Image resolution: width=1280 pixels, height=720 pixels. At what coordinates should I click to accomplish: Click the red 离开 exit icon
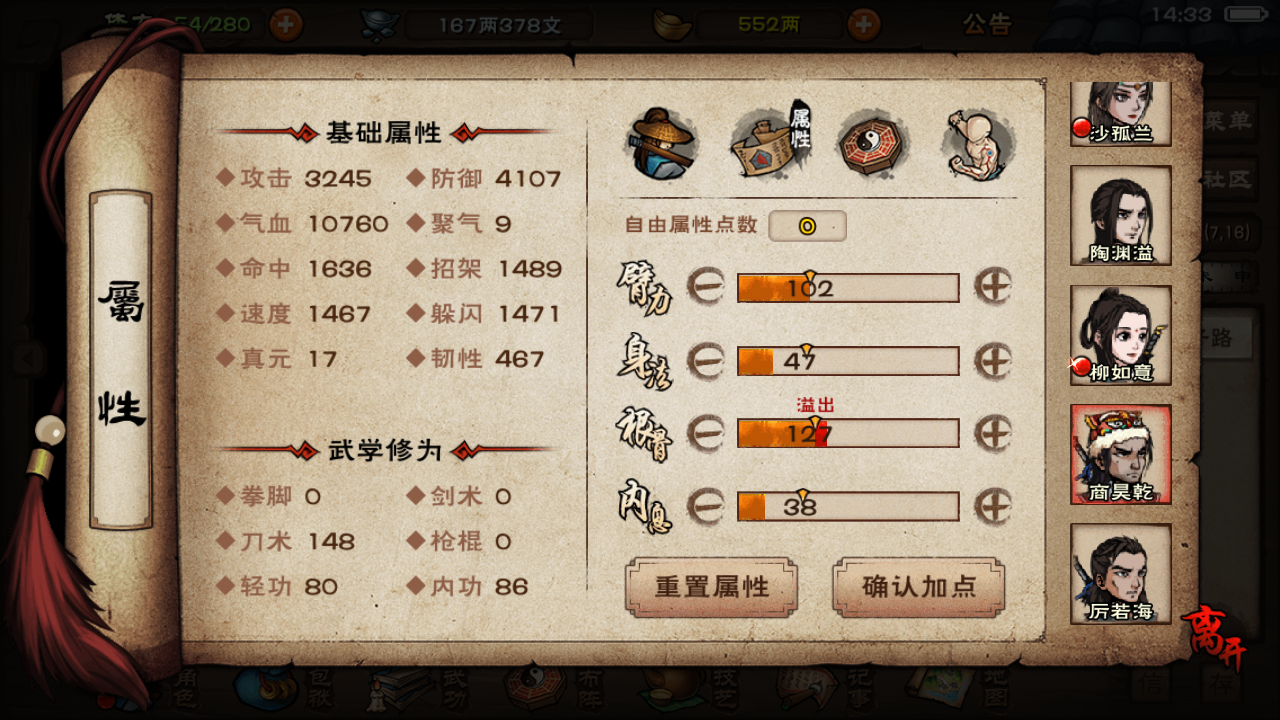point(1213,633)
